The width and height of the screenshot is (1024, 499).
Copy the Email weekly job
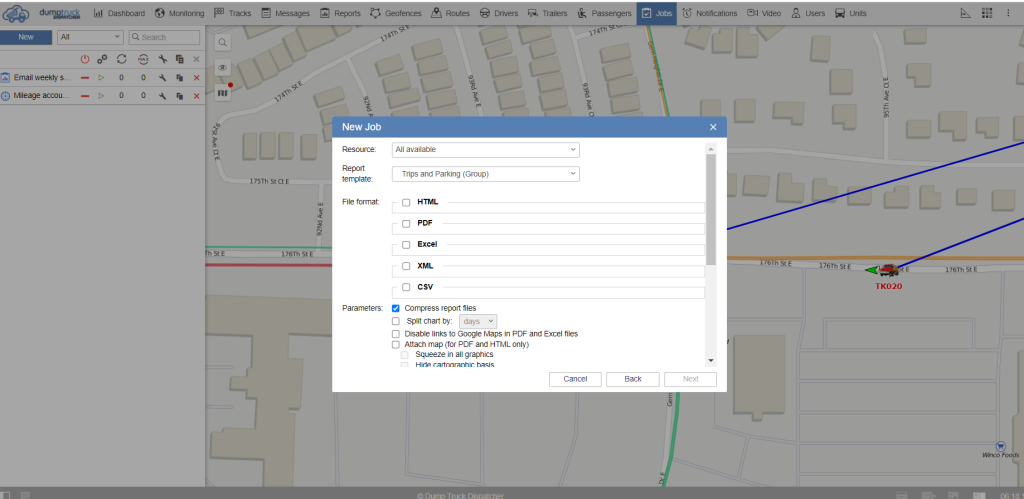[180, 78]
